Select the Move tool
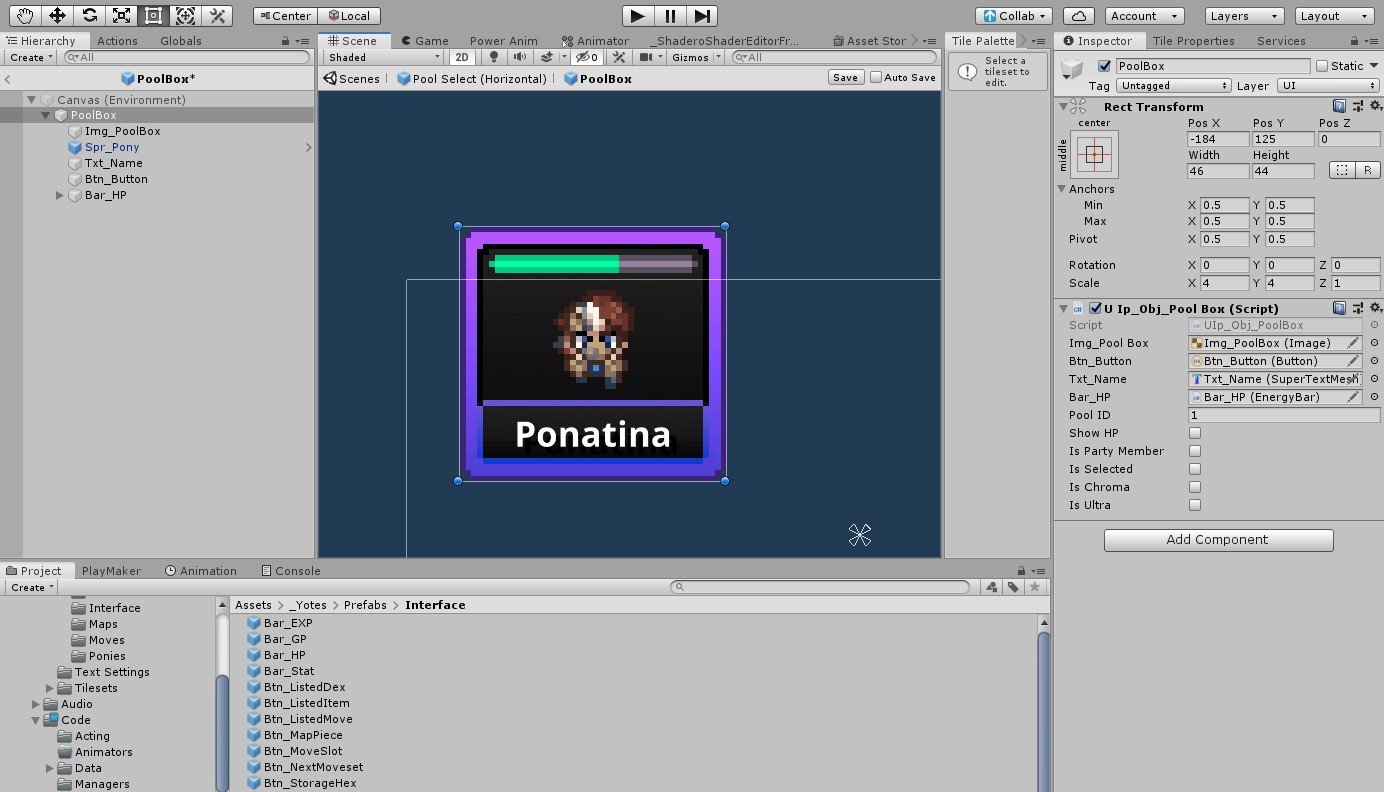The width and height of the screenshot is (1384, 792). point(58,15)
